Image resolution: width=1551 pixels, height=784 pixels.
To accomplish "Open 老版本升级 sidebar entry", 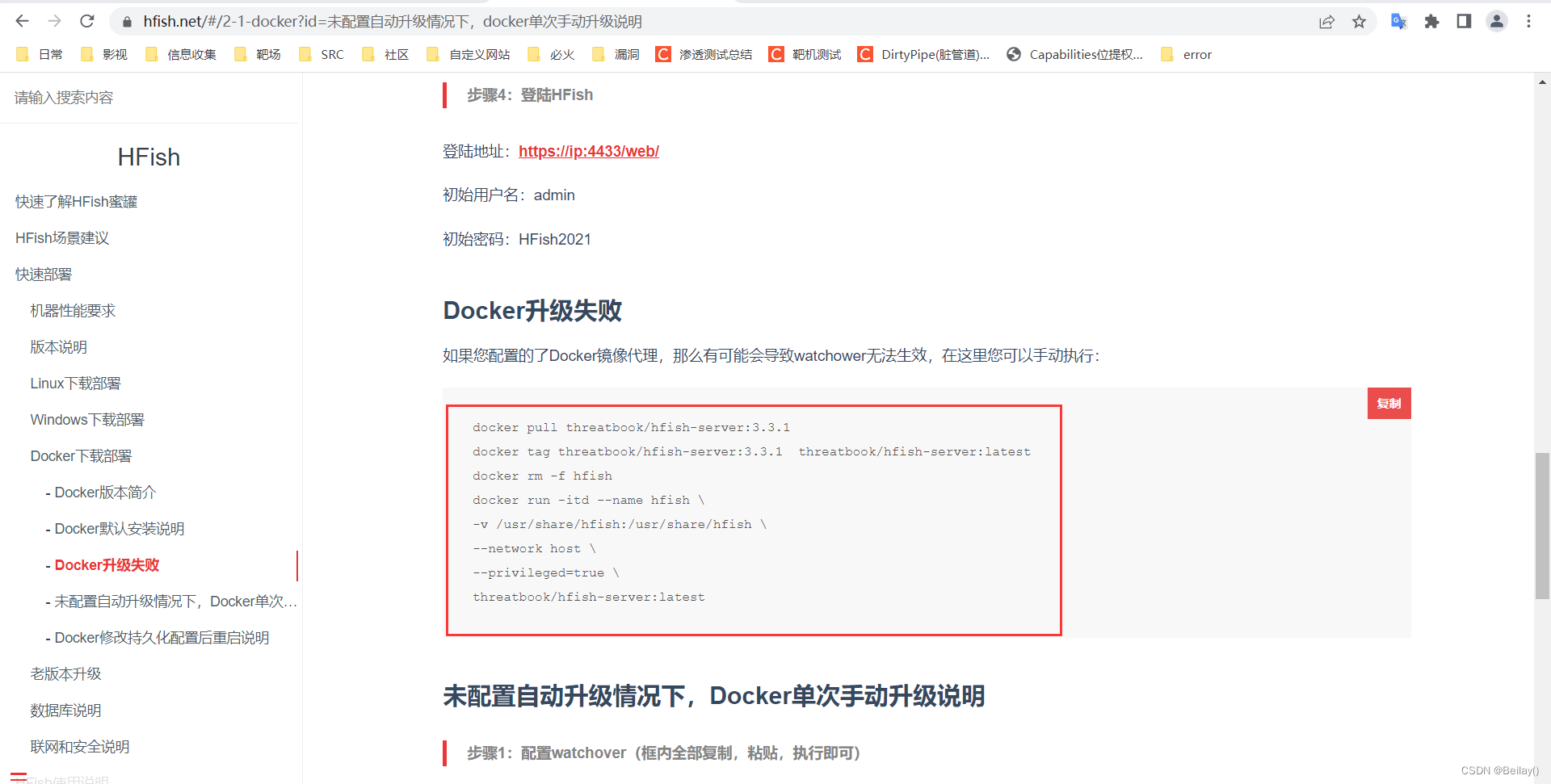I will 65,674.
